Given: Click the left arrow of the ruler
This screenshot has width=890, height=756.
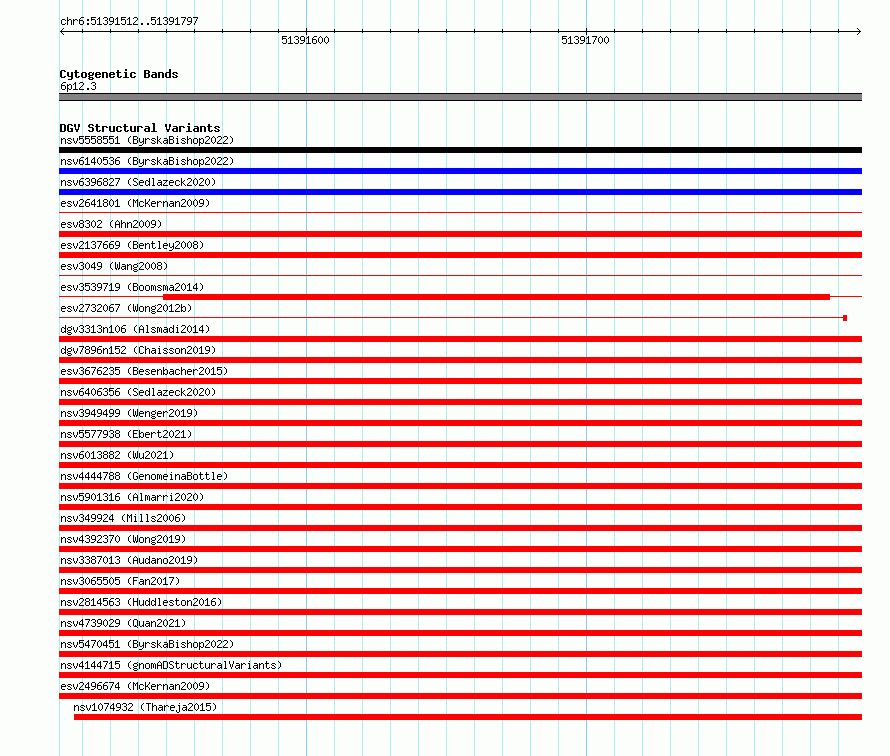Looking at the screenshot, I should (x=62, y=31).
